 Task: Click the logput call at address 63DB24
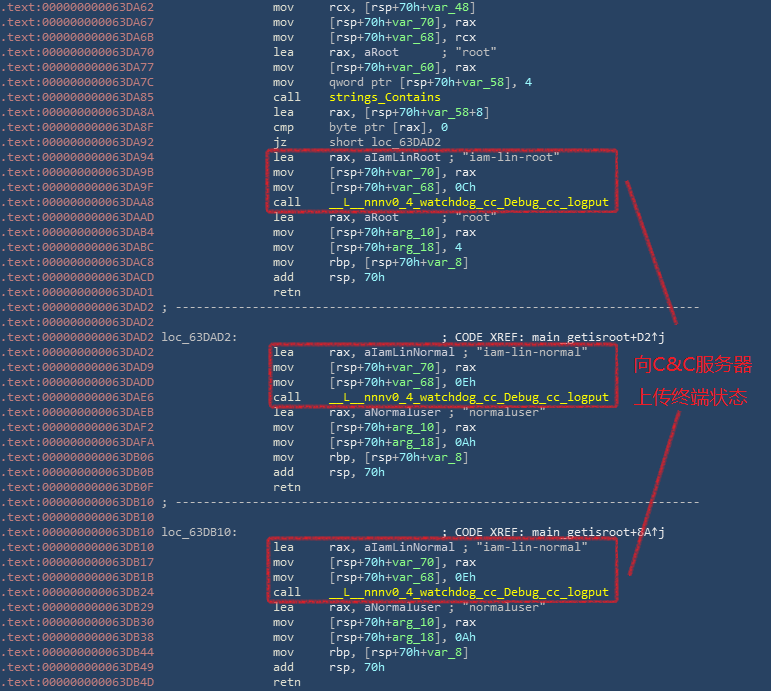468,592
